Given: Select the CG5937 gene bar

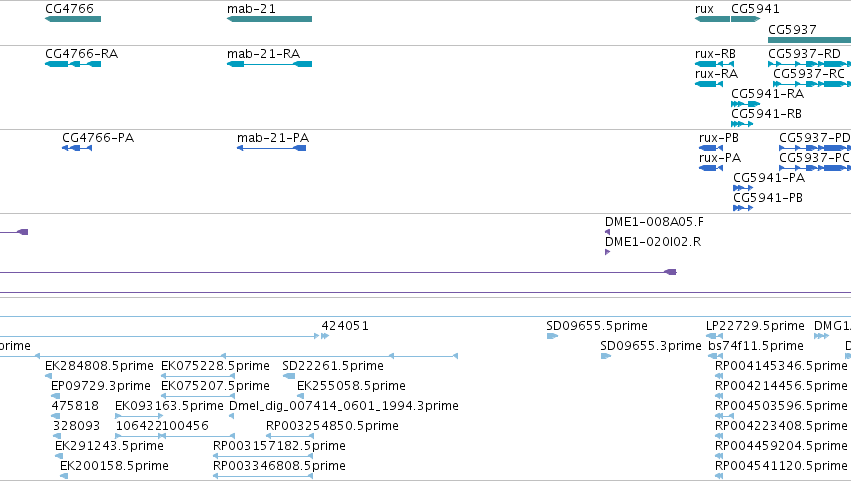Looking at the screenshot, I should [809, 40].
